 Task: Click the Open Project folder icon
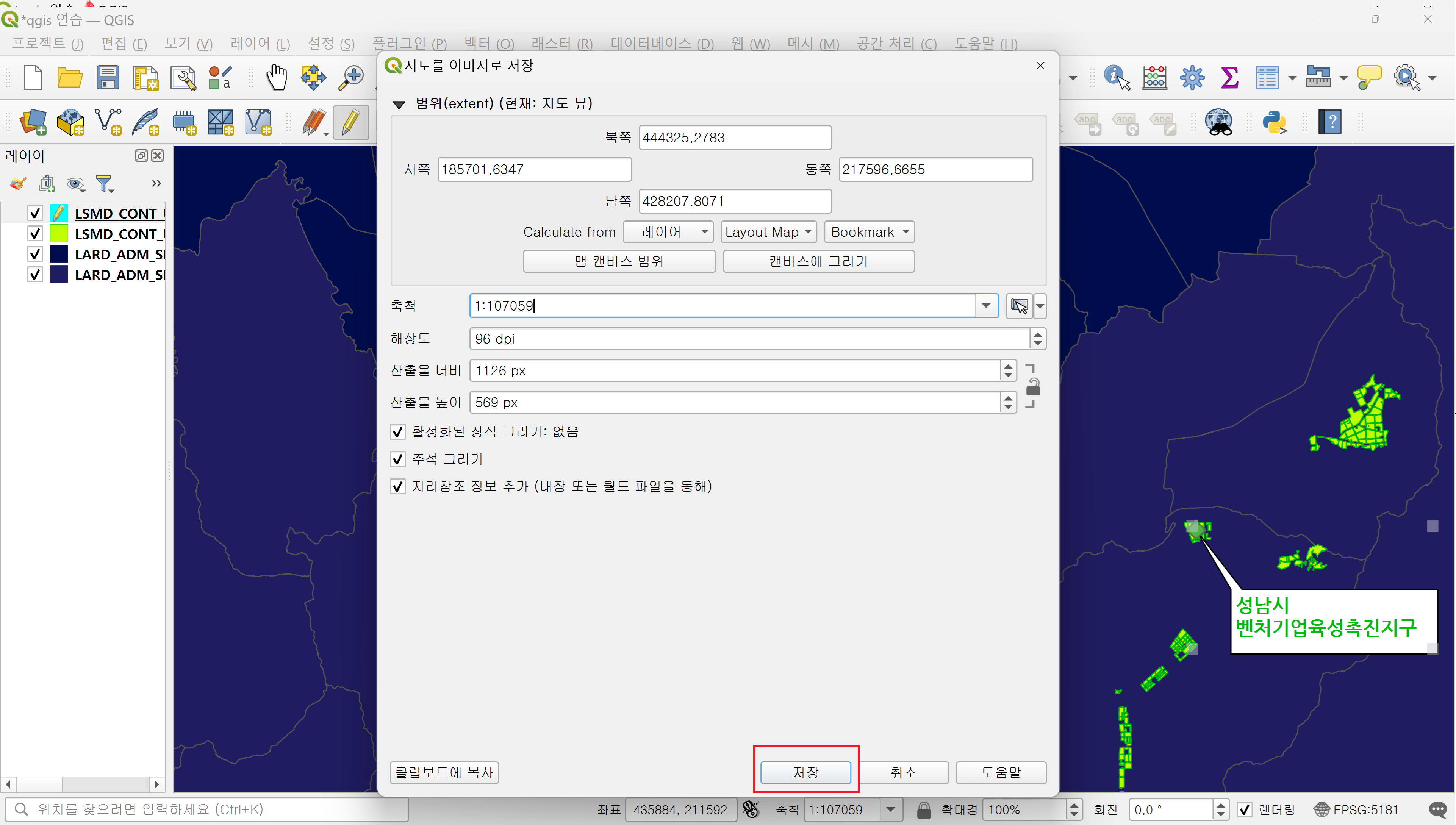[70, 77]
